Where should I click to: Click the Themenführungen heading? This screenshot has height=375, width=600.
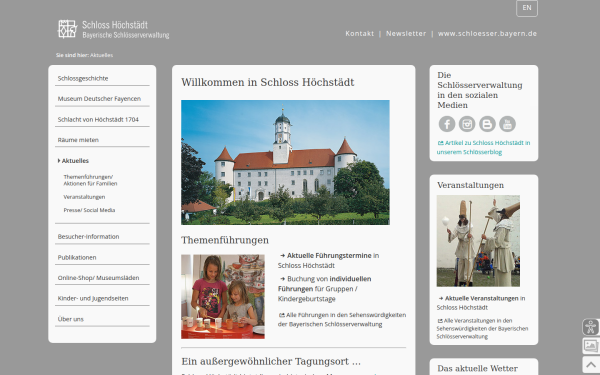tap(225, 240)
